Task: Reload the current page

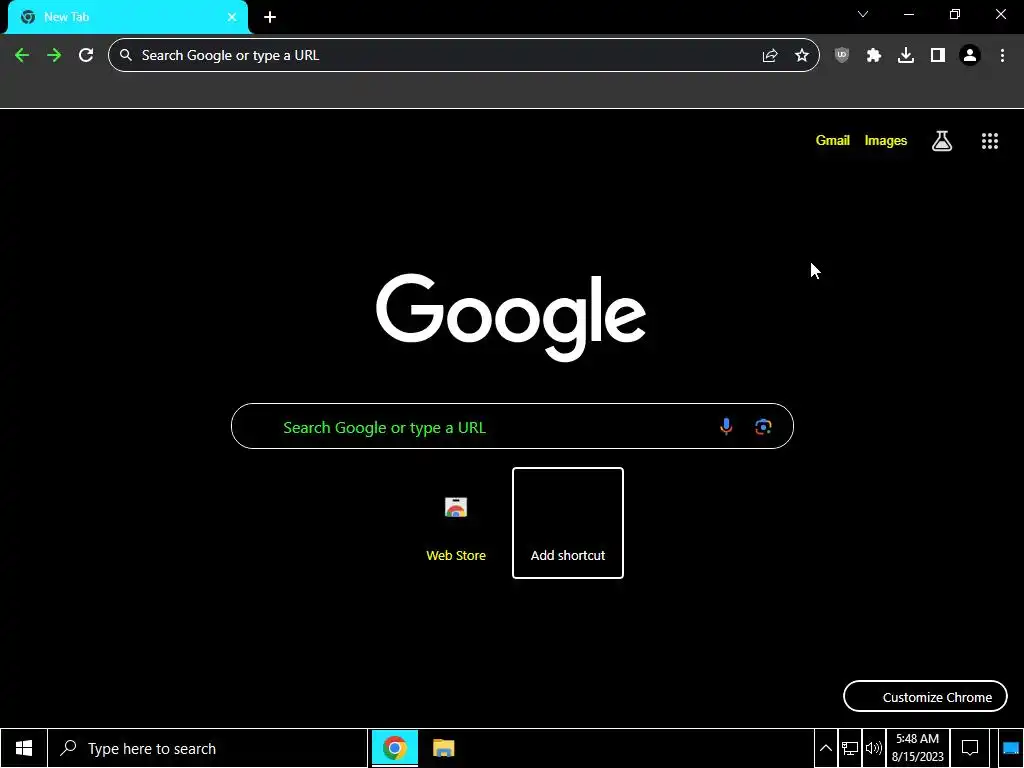Action: [x=86, y=55]
